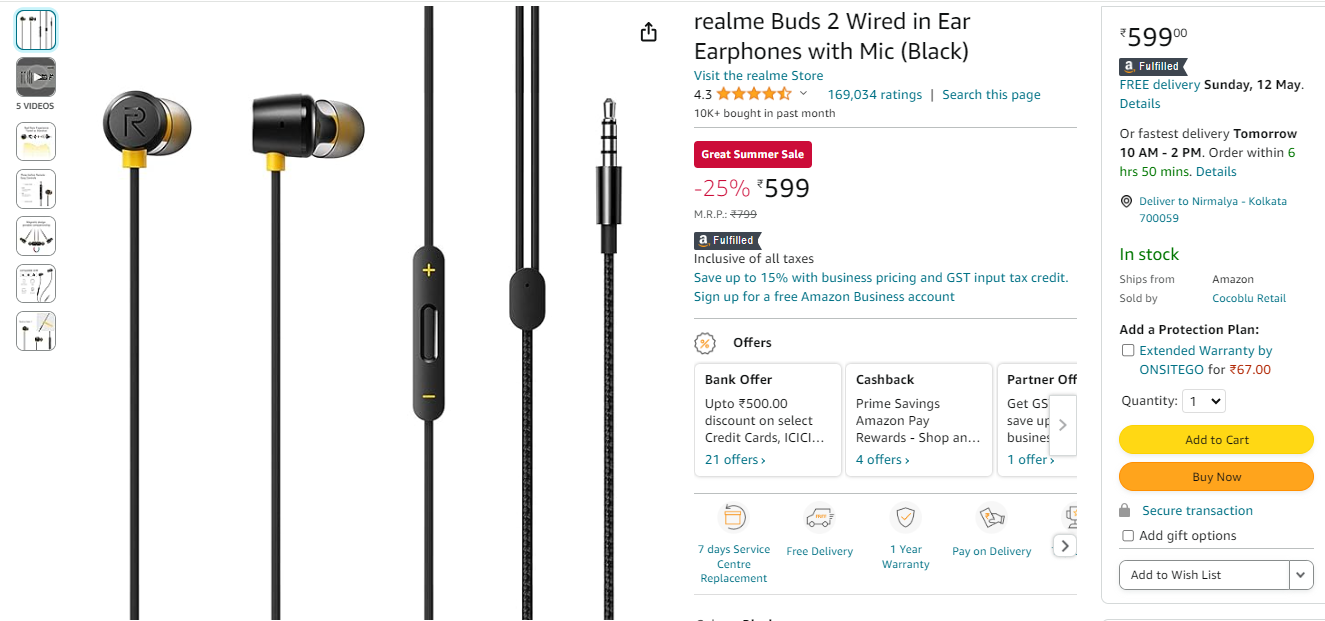This screenshot has width=1325, height=621.
Task: Click the Buy Now button
Action: pyautogui.click(x=1216, y=477)
